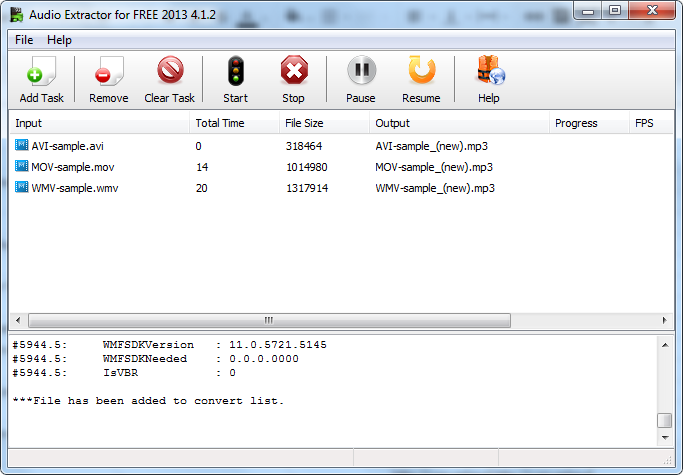Click file size value 1317914
The height and width of the screenshot is (475, 683).
307,188
